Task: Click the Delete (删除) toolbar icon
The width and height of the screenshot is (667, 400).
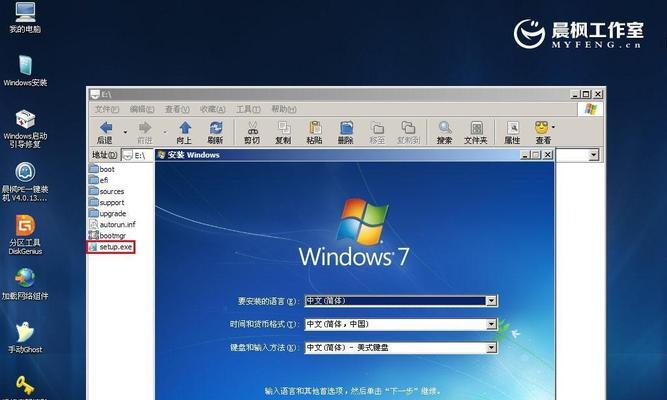Action: point(346,132)
